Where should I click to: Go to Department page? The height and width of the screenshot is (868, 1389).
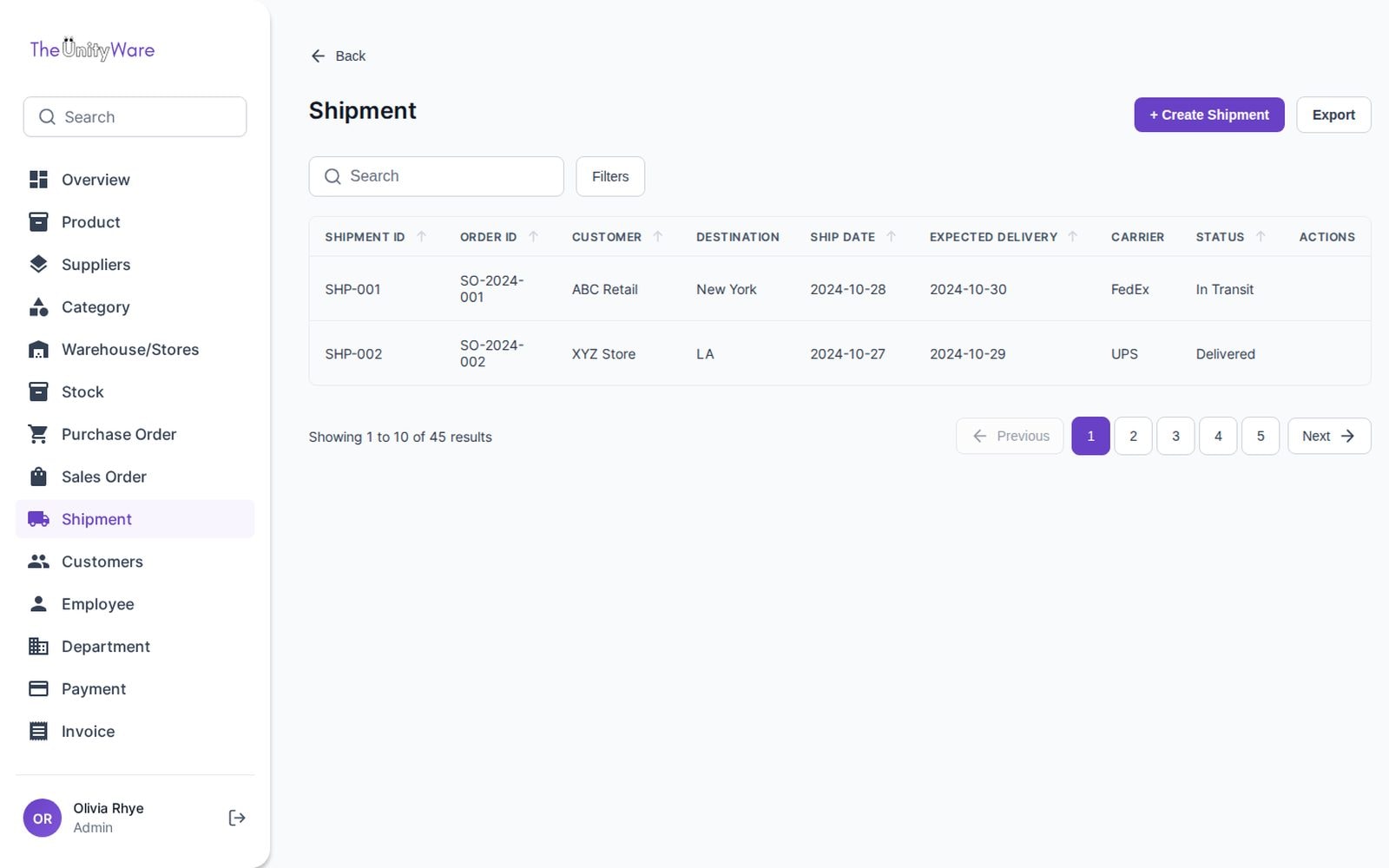(x=135, y=647)
